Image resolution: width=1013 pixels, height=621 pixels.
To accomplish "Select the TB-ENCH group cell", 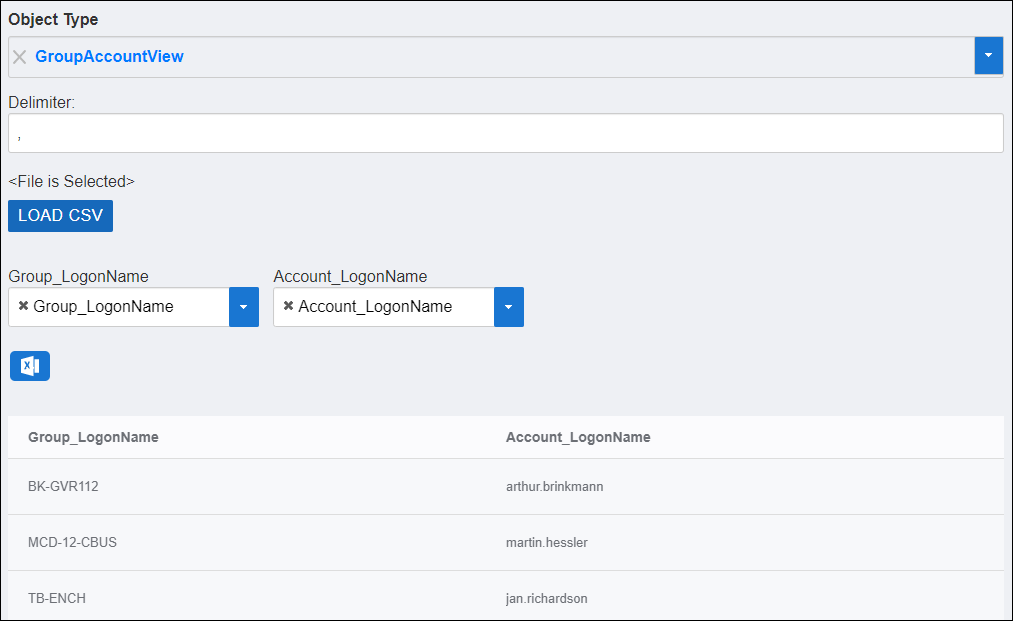I will coord(57,599).
